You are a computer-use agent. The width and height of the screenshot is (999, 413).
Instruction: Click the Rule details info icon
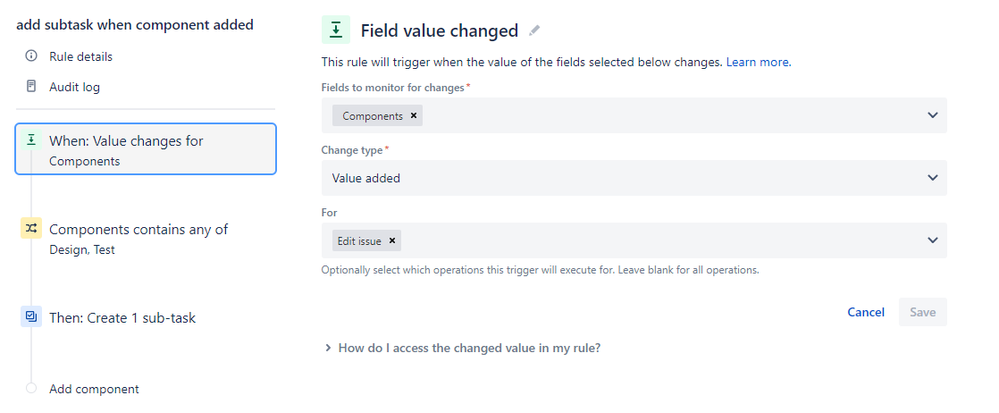31,56
